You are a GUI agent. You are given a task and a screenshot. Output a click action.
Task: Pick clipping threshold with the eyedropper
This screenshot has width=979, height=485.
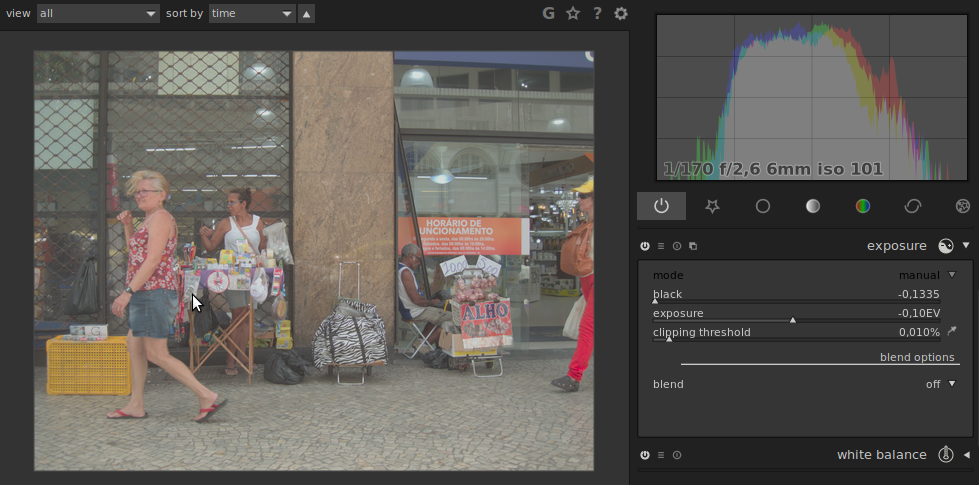[952, 331]
